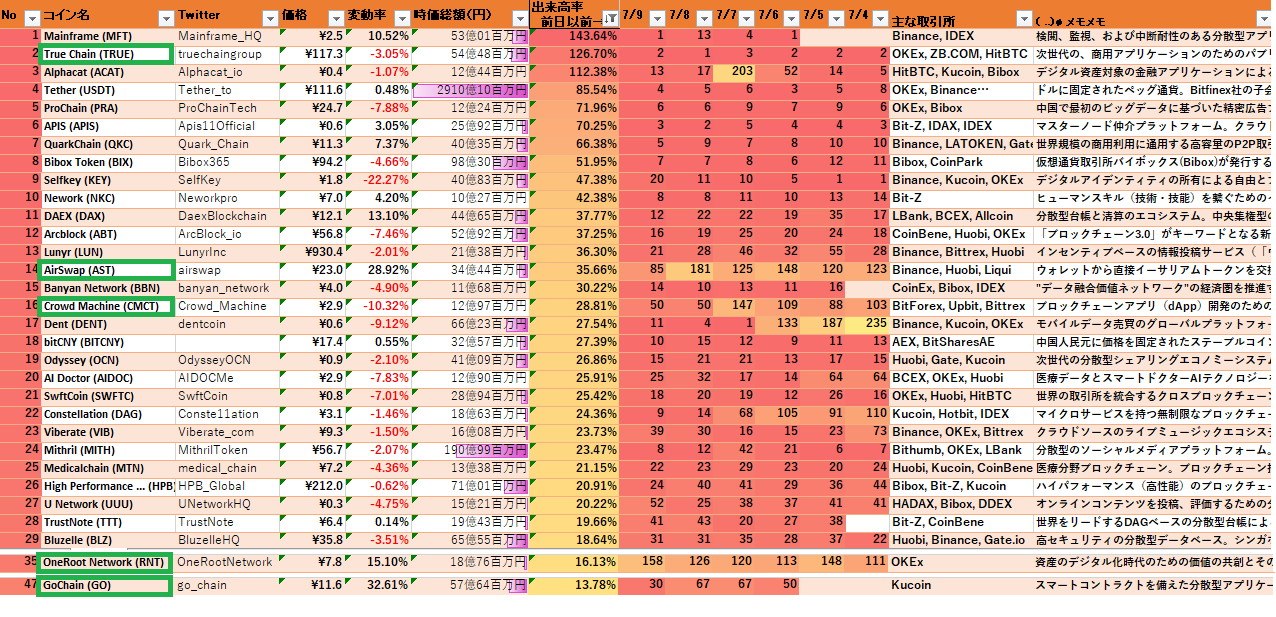Open the 主な取引所 filter arrow
This screenshot has width=1276, height=617.
click(x=1022, y=18)
